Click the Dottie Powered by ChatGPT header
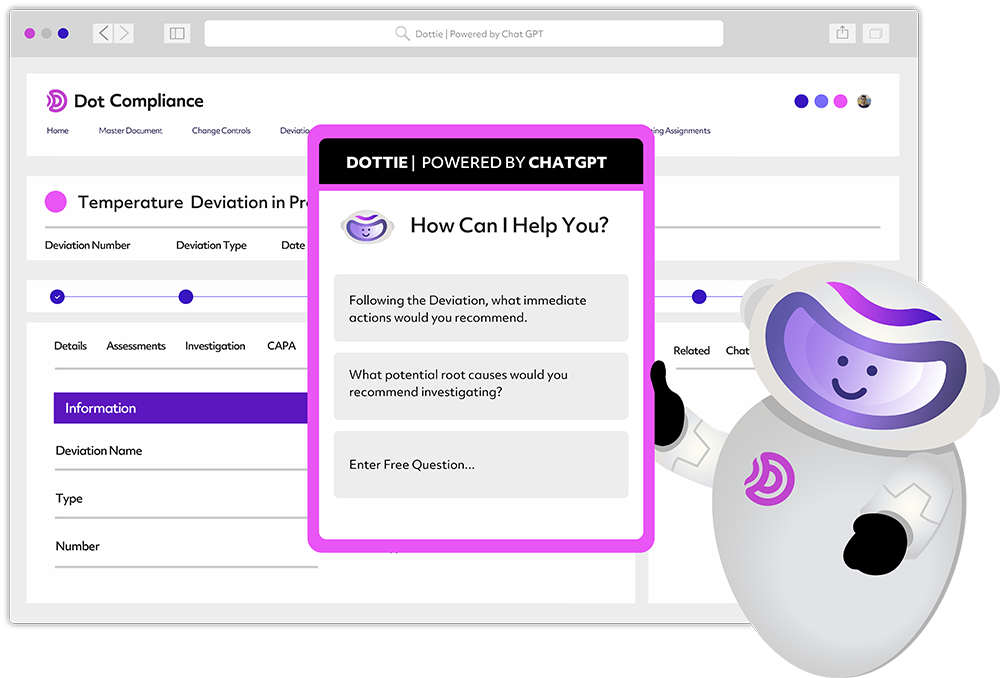 coord(481,162)
